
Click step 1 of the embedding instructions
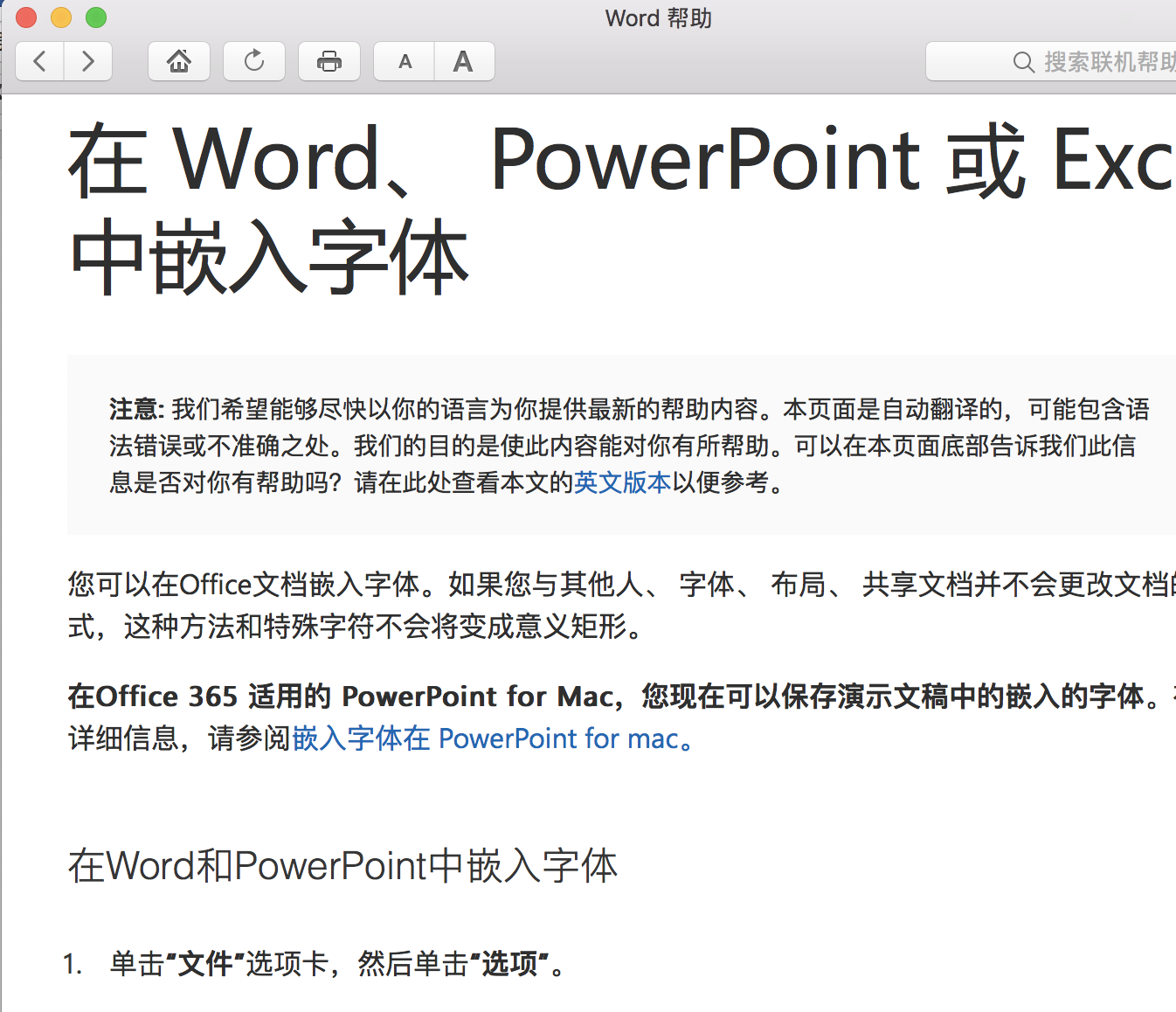pos(332,965)
